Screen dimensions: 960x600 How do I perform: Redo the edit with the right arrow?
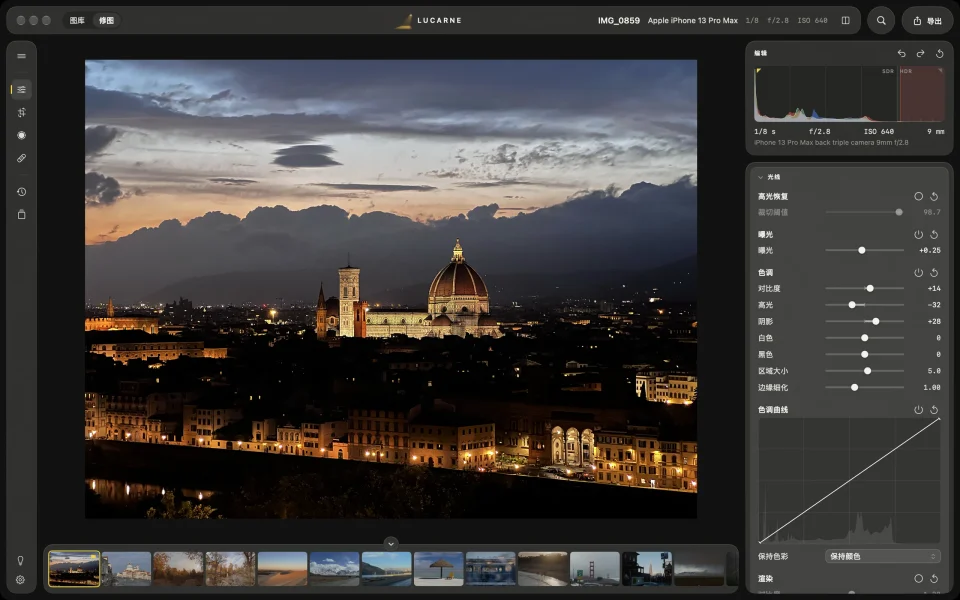(920, 53)
